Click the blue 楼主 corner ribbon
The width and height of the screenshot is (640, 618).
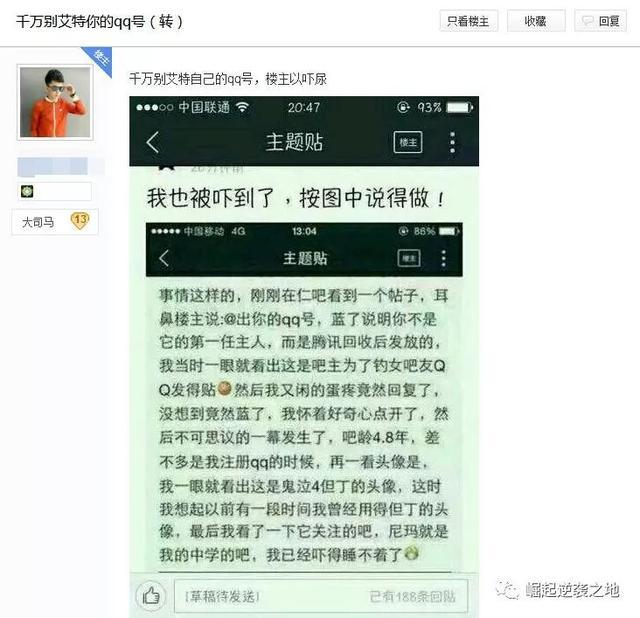(100, 59)
